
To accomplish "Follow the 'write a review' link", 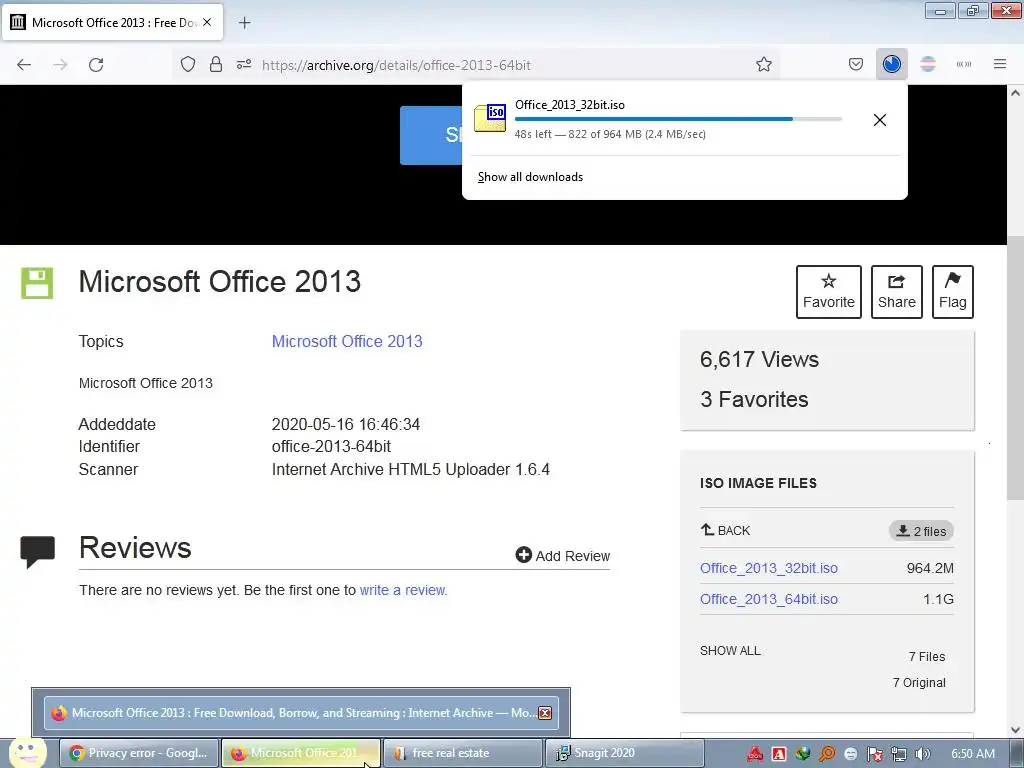I will 404,590.
